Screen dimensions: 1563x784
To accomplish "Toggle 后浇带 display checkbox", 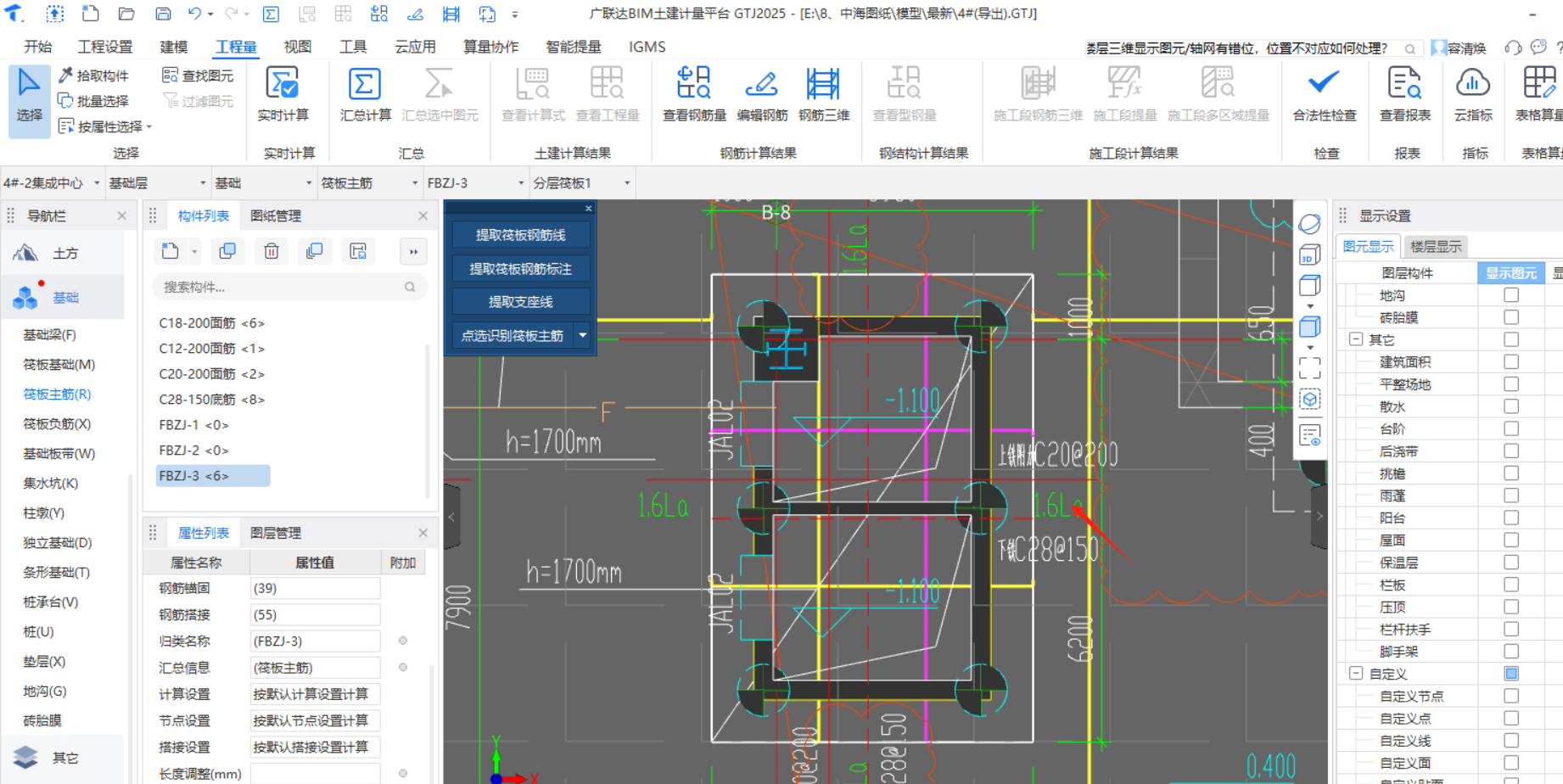I will (x=1511, y=451).
